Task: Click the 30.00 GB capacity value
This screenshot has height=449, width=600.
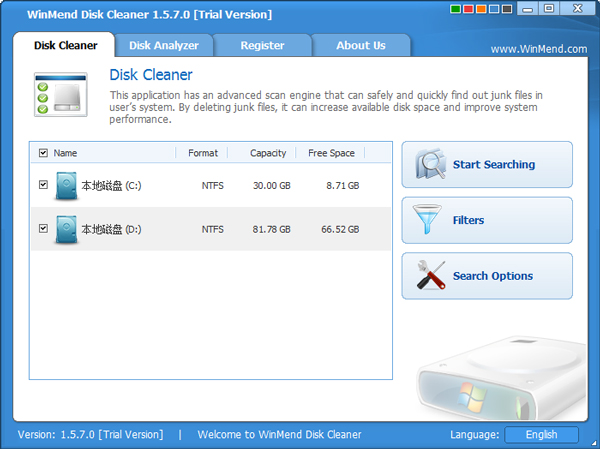Action: tap(272, 186)
